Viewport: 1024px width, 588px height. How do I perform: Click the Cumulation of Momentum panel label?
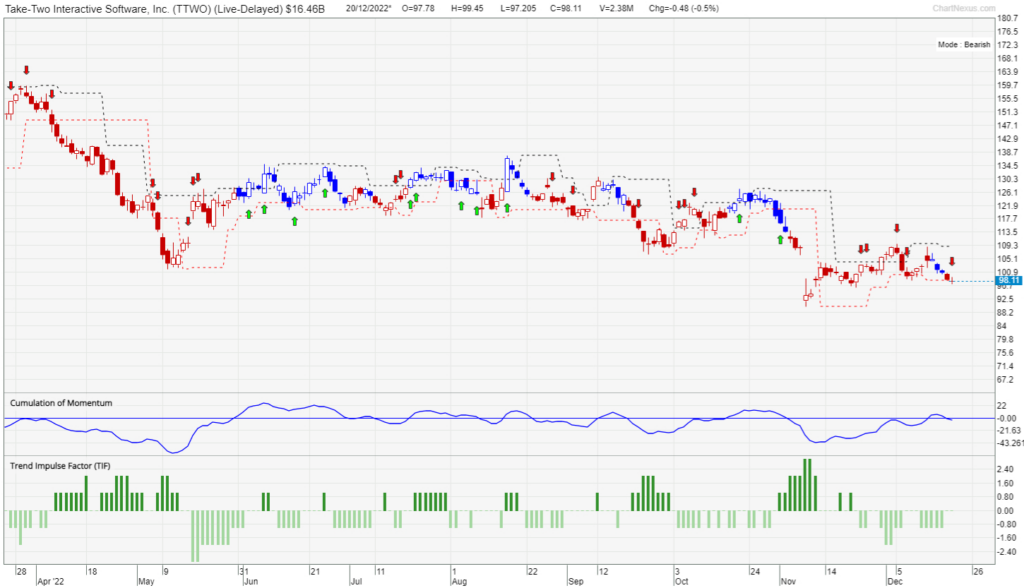point(61,403)
